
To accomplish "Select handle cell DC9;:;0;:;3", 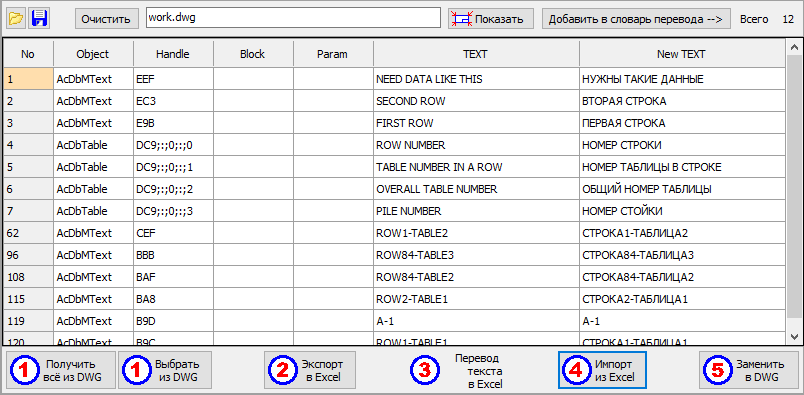I will [173, 211].
